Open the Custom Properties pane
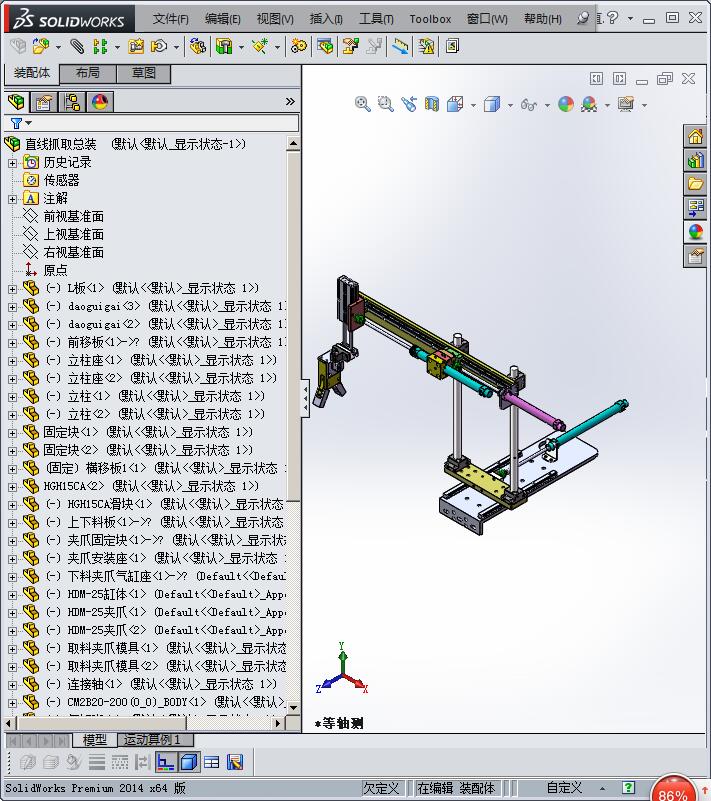Image resolution: width=711 pixels, height=801 pixels. [x=695, y=255]
